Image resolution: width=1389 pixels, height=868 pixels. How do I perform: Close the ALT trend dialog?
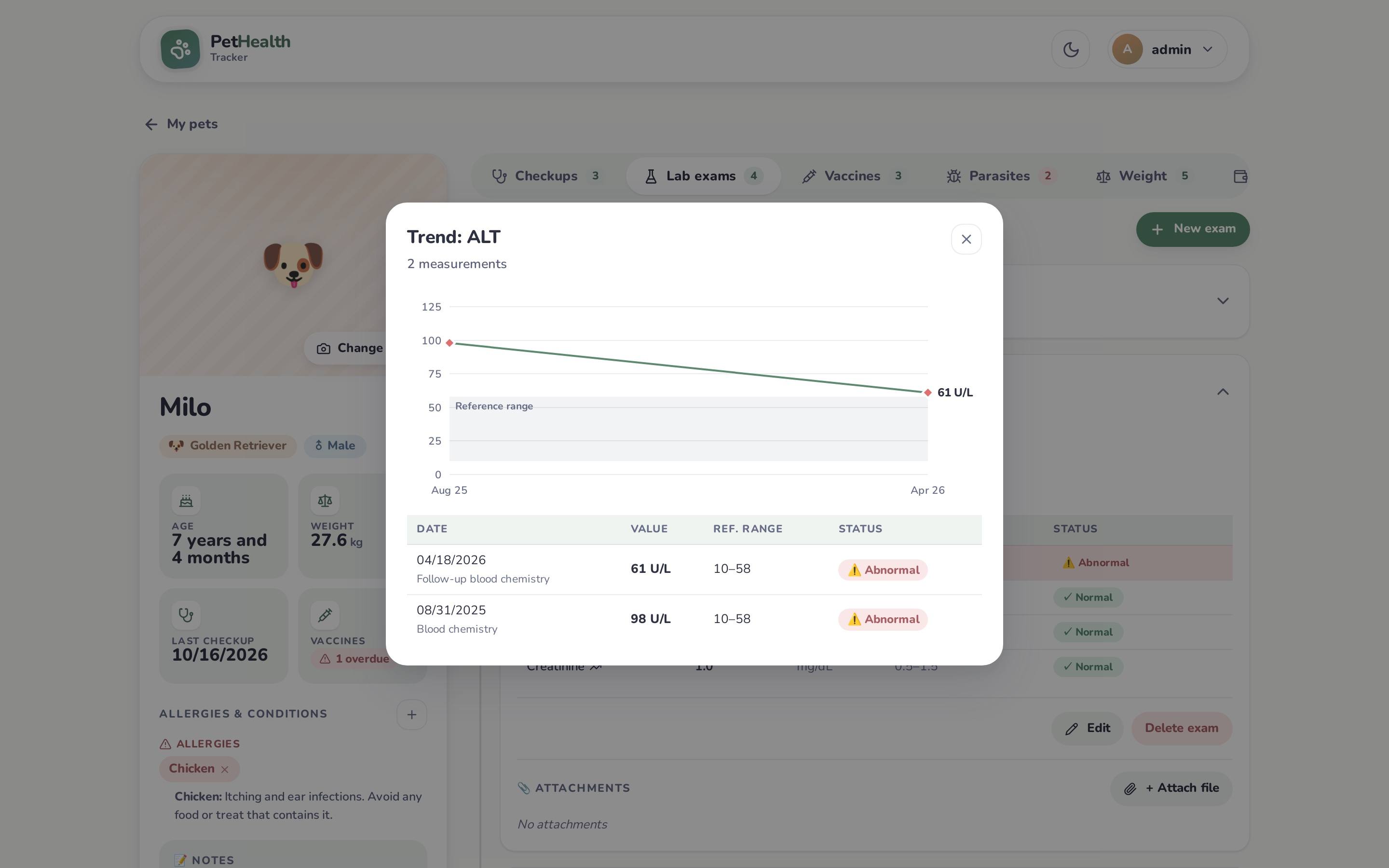click(x=966, y=239)
